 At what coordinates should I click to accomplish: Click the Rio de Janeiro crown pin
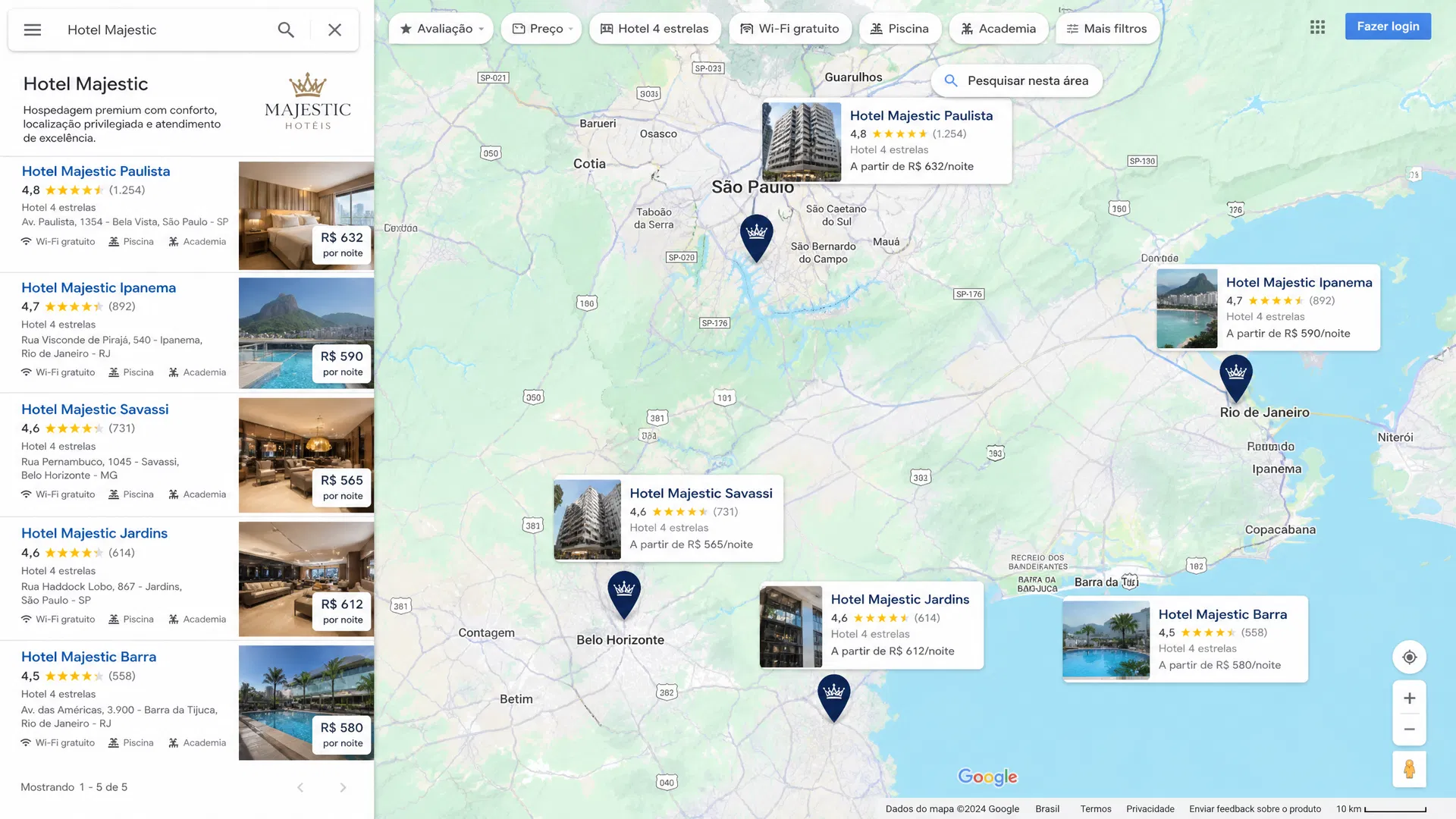pos(1236,378)
